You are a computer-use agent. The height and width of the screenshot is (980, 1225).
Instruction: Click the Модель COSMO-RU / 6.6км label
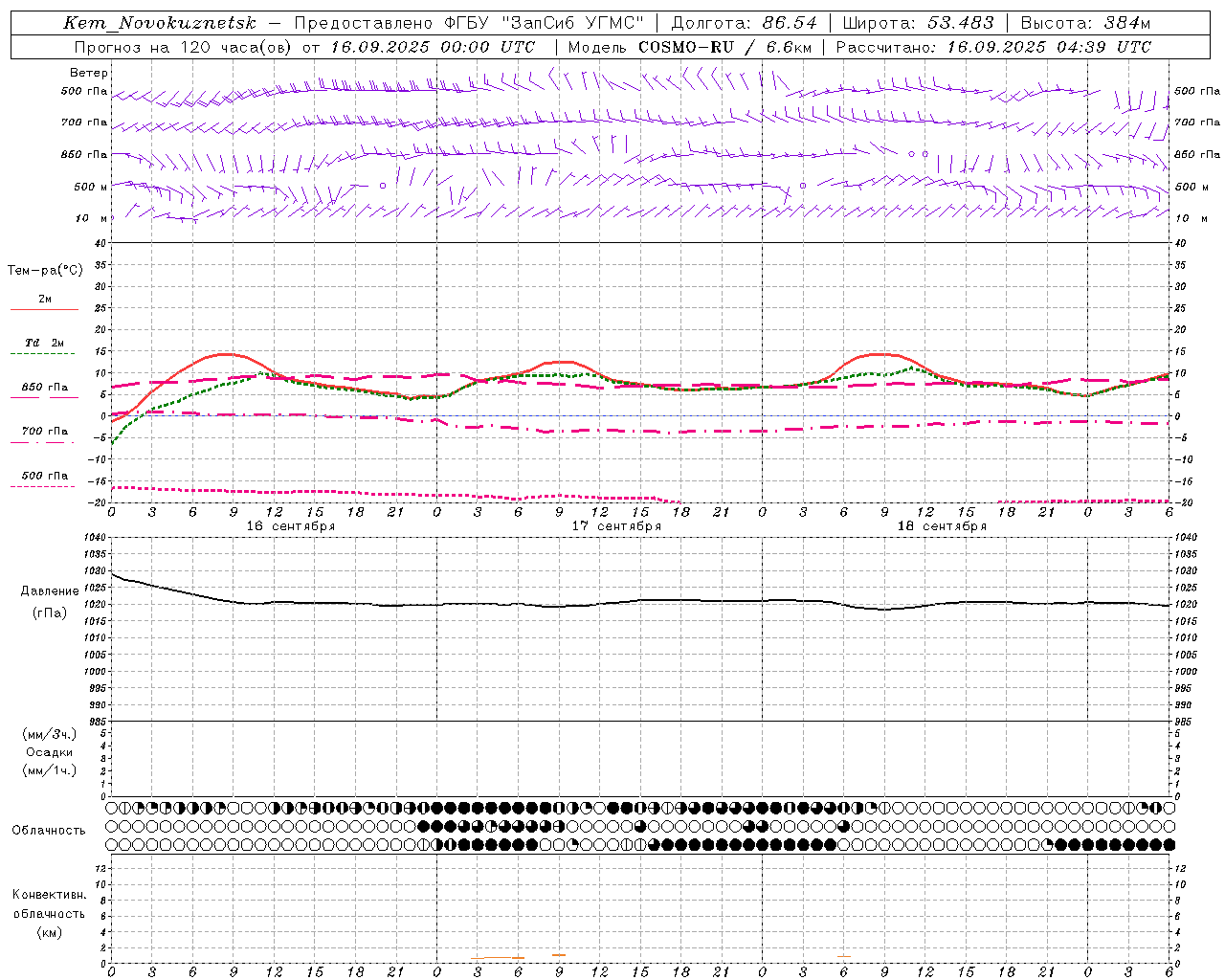pyautogui.click(x=690, y=47)
